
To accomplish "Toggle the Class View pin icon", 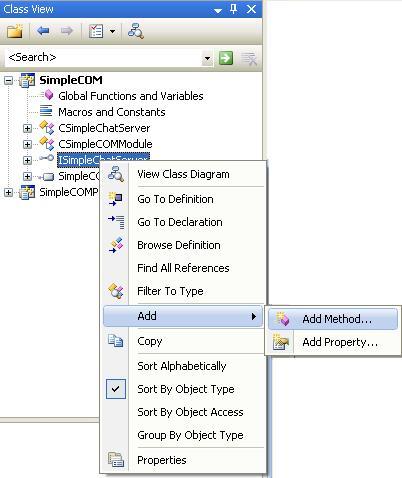I will pyautogui.click(x=234, y=9).
